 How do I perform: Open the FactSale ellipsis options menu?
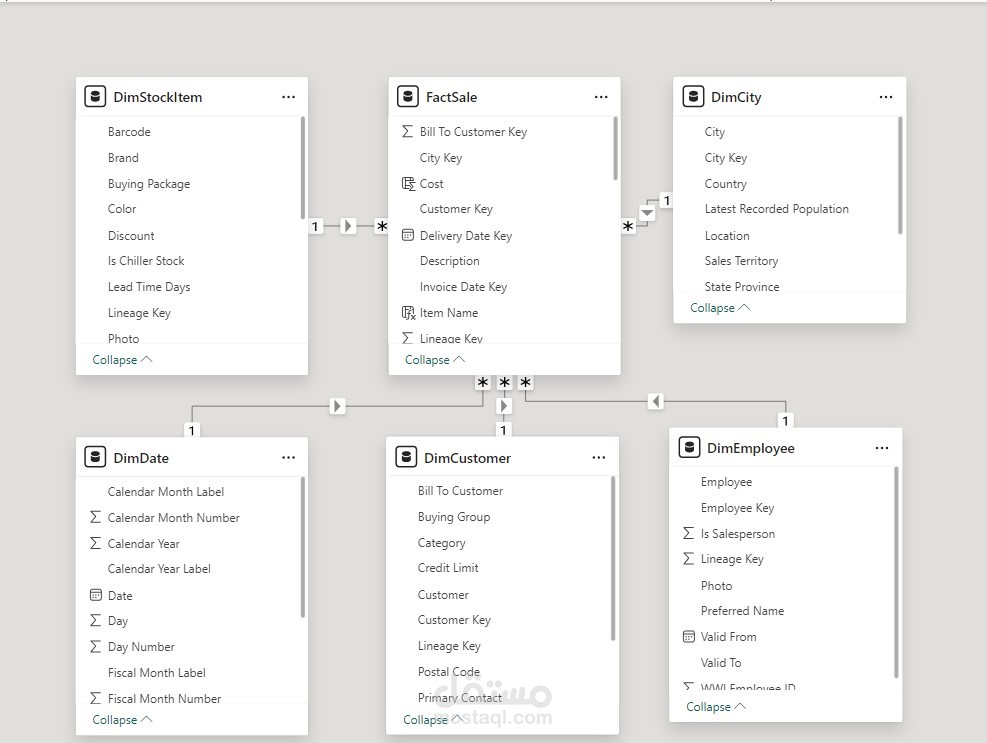pyautogui.click(x=601, y=97)
